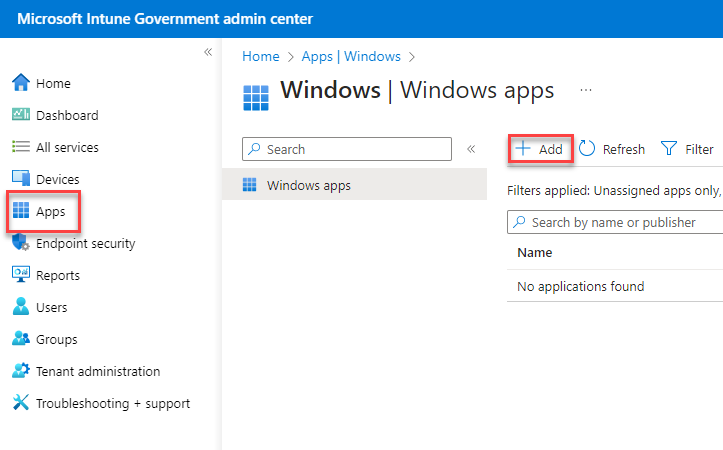Viewport: 723px width, 450px height.
Task: Open Endpoint security in the sidebar
Action: point(74,243)
